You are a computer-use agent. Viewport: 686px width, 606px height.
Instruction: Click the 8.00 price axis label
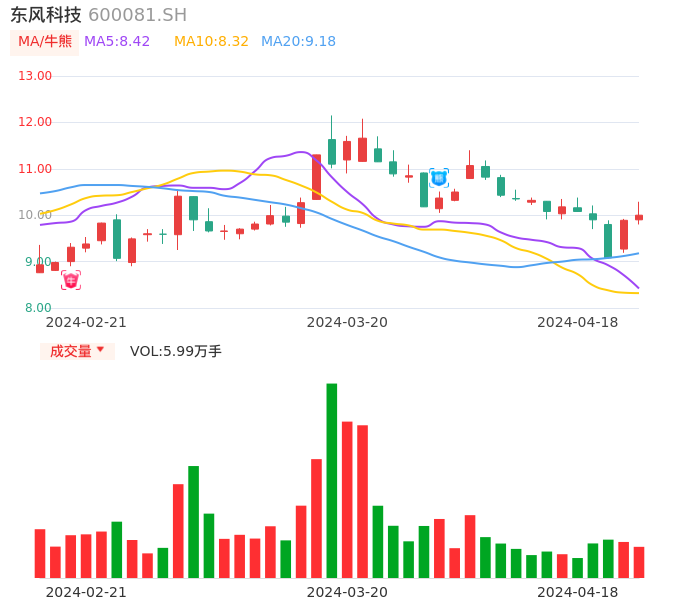click(x=38, y=308)
